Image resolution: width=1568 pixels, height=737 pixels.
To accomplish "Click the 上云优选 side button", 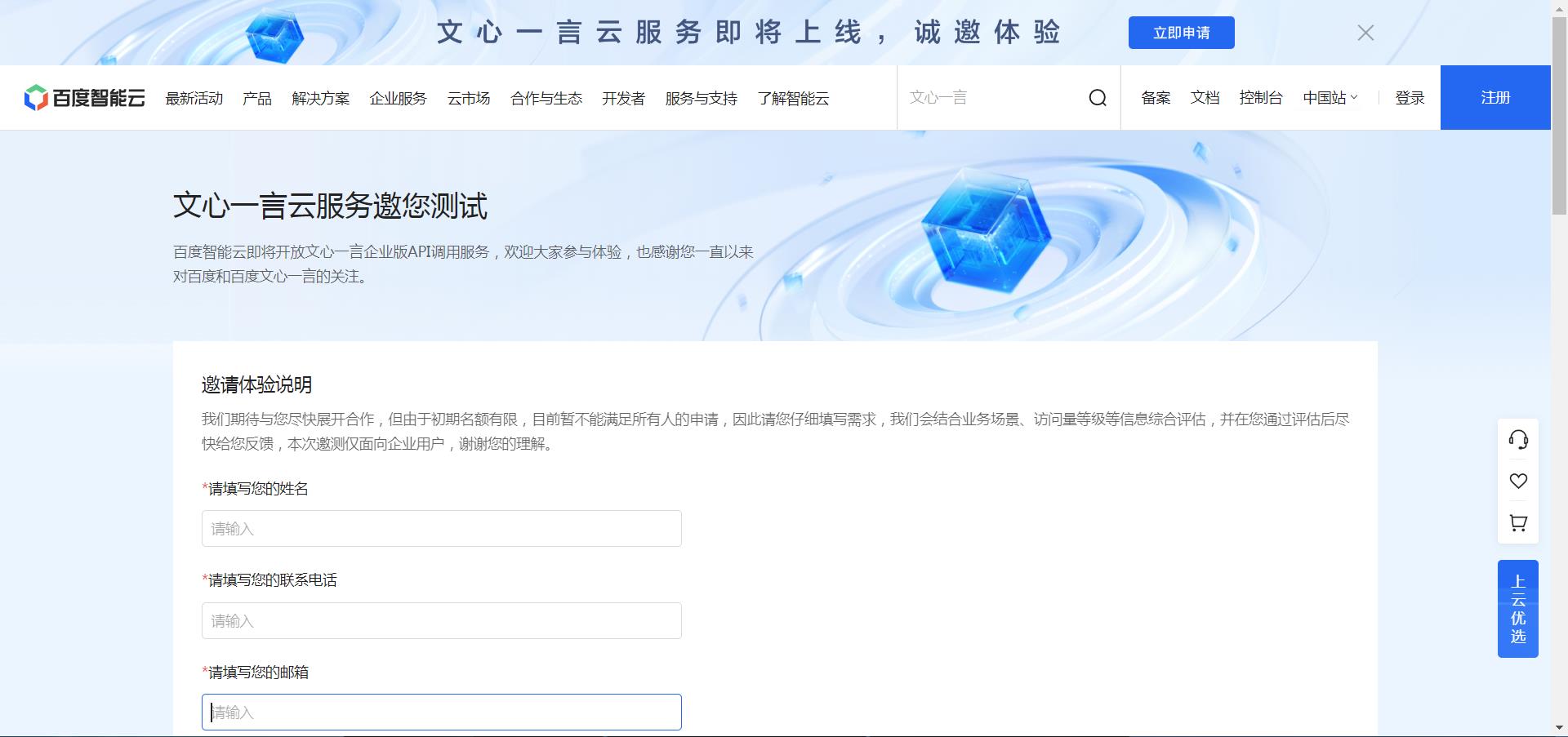I will pyautogui.click(x=1518, y=609).
